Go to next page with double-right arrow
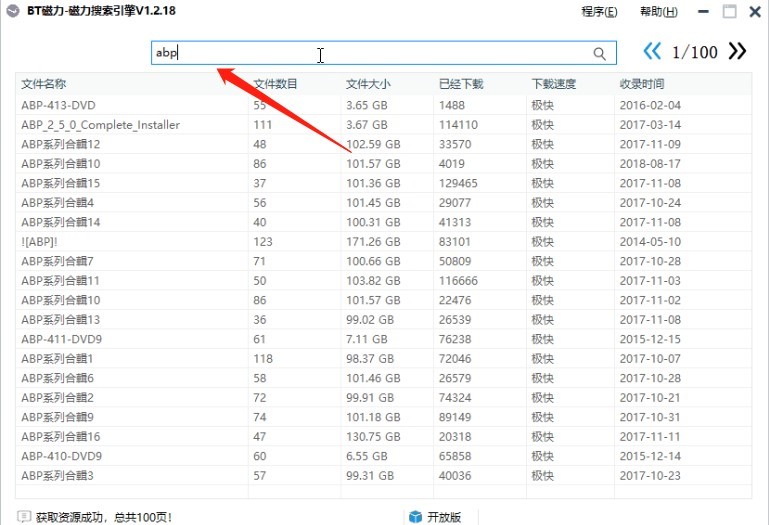This screenshot has width=769, height=525. point(737,51)
